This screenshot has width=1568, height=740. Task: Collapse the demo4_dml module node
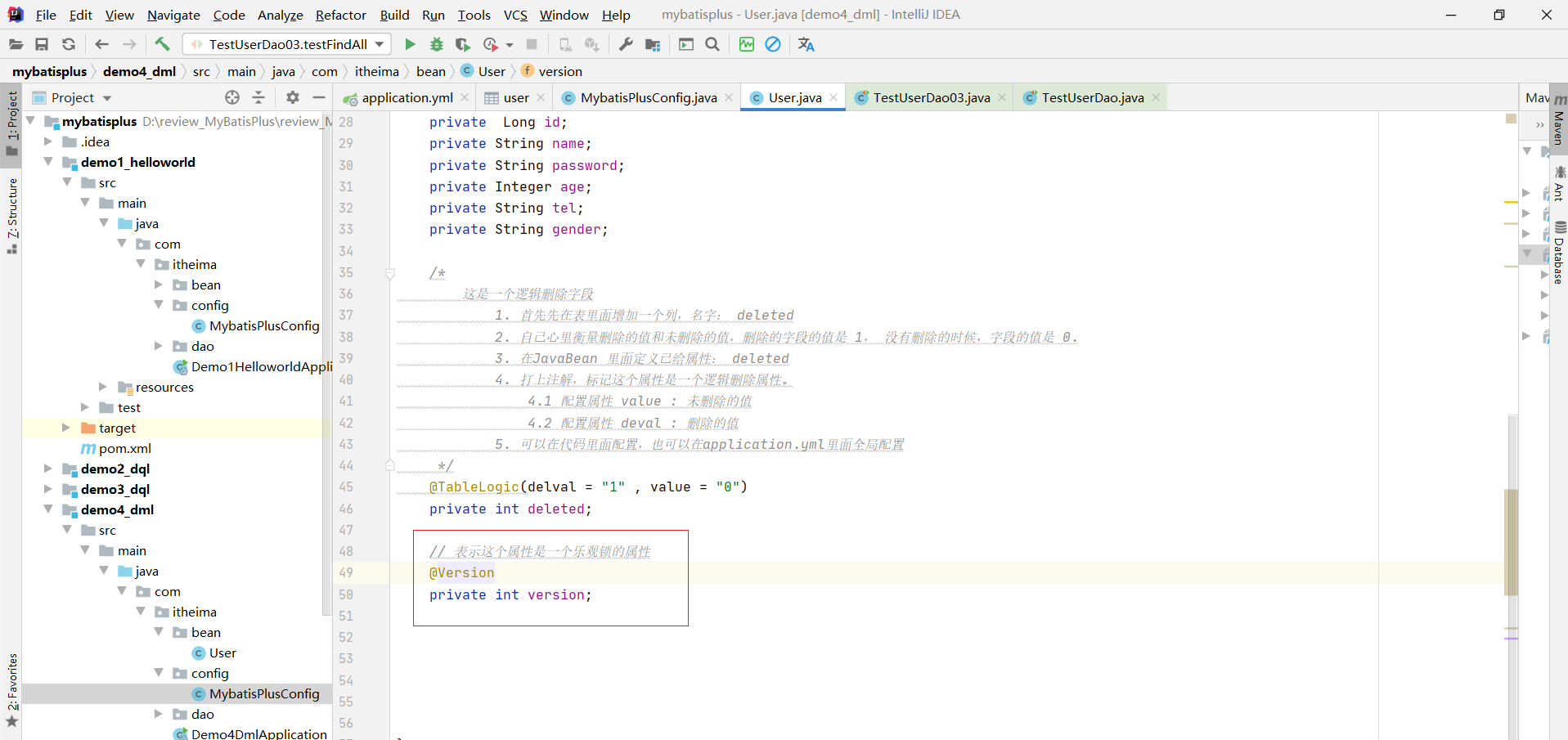pos(48,509)
